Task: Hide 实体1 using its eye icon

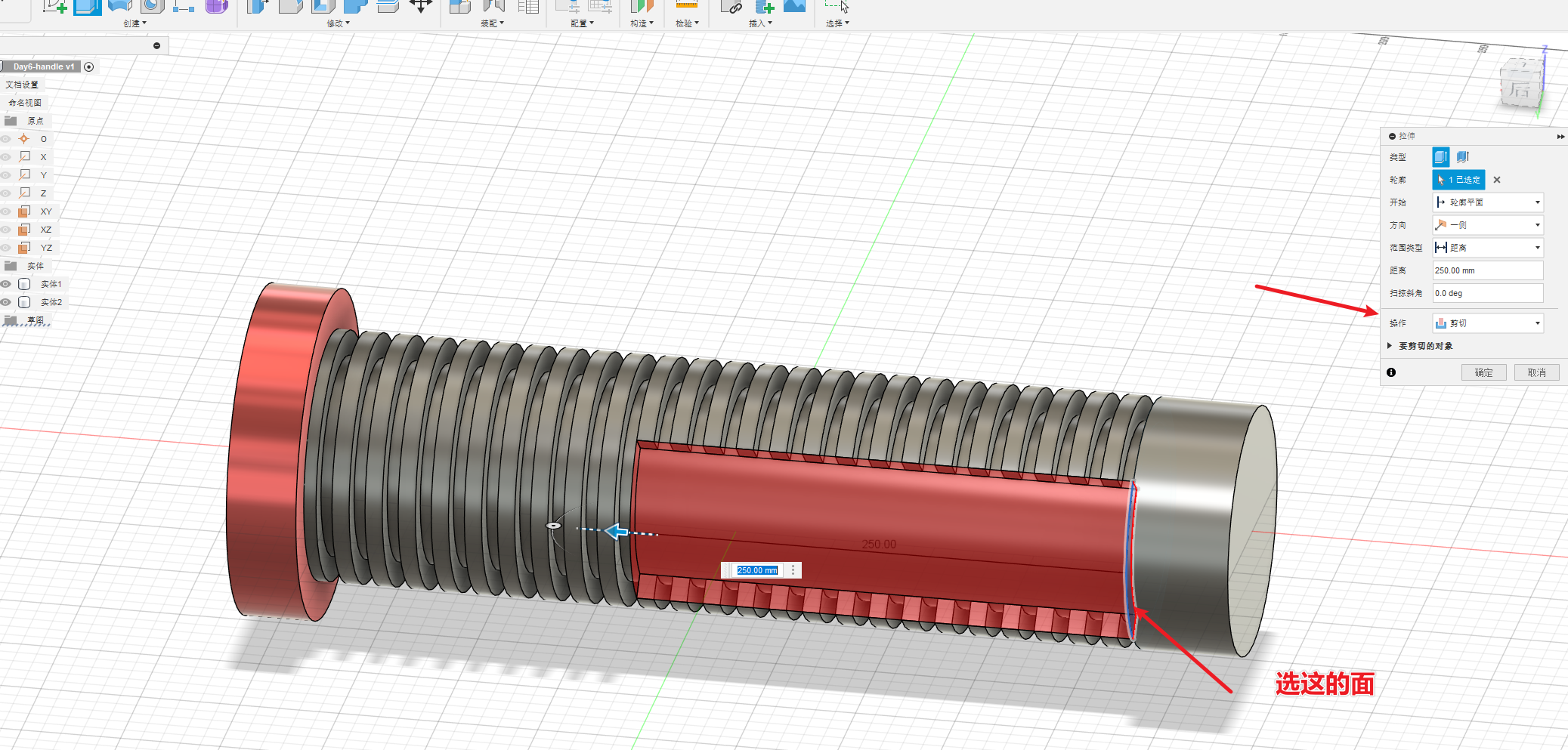Action: point(6,284)
